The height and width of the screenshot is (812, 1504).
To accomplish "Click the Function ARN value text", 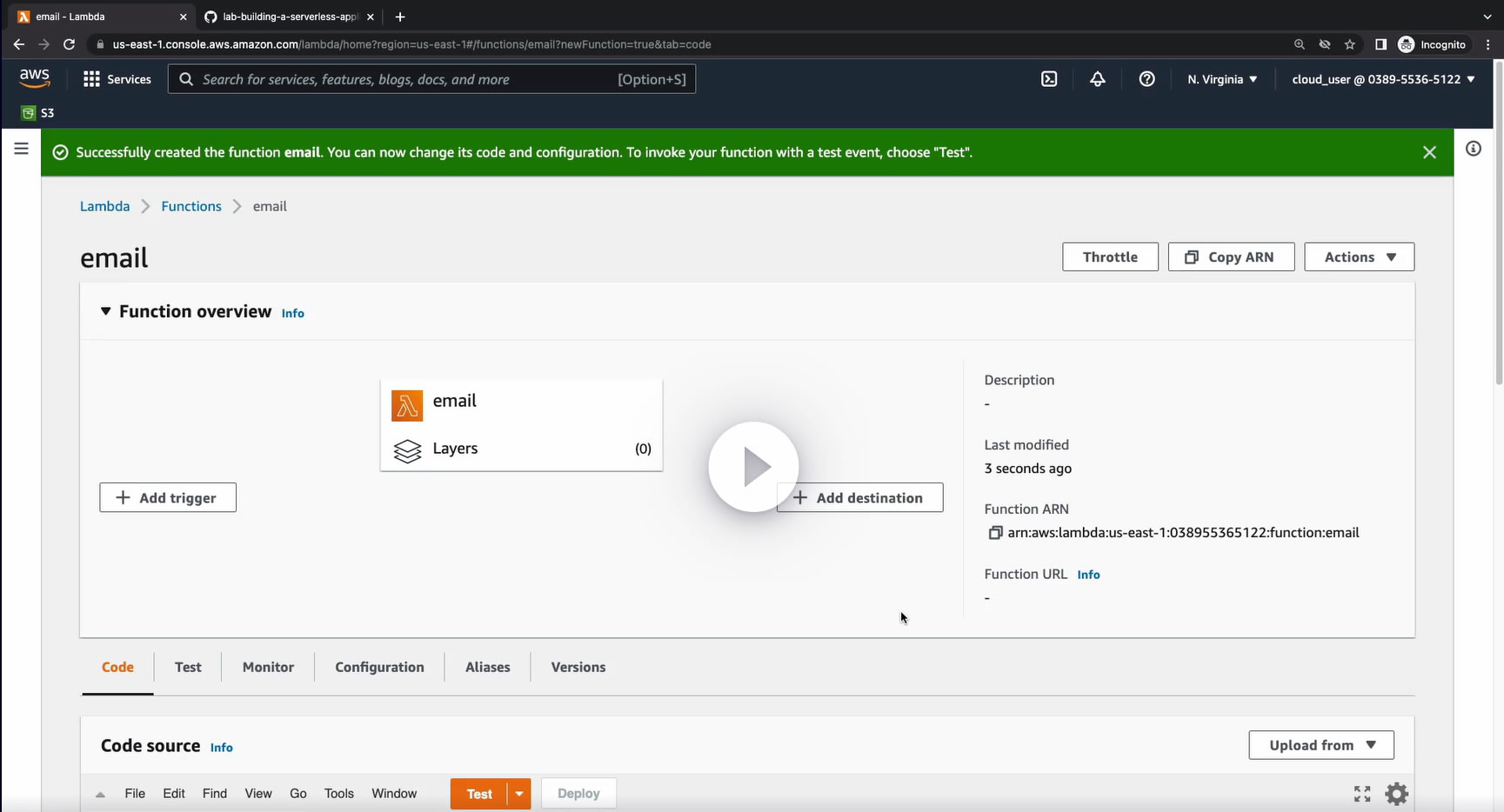I will [x=1183, y=533].
